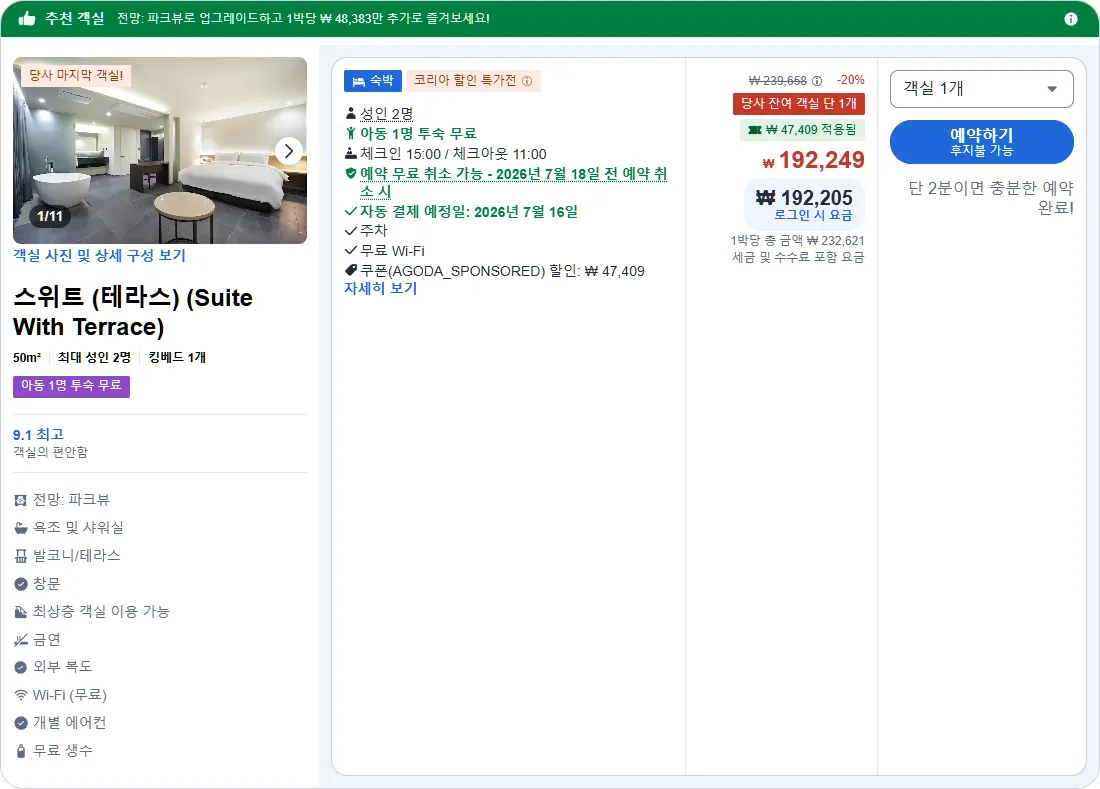Open the info icon in green banner
Image resolution: width=1100 pixels, height=789 pixels.
(1071, 19)
